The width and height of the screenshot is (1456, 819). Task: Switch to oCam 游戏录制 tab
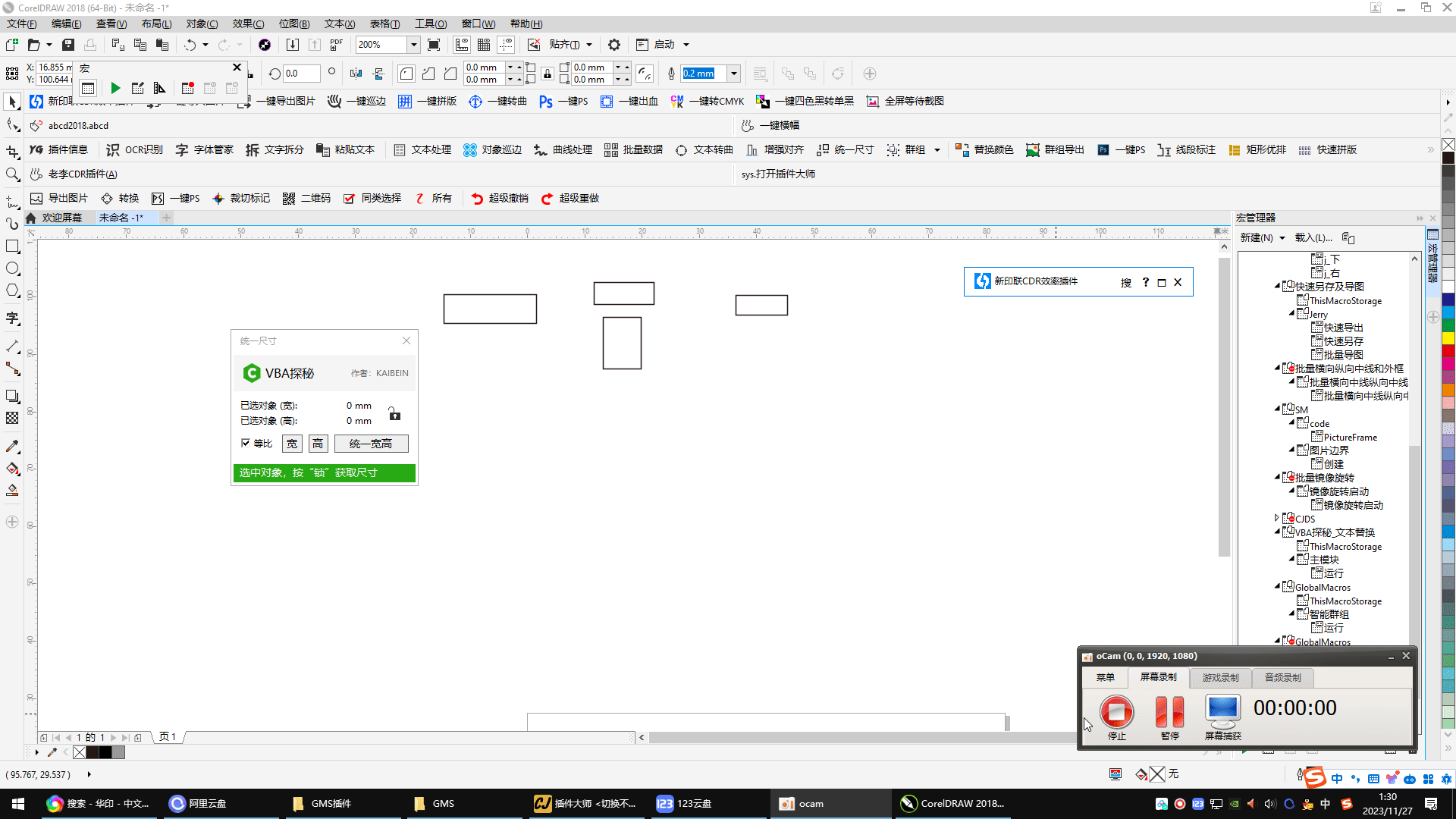pos(1220,677)
